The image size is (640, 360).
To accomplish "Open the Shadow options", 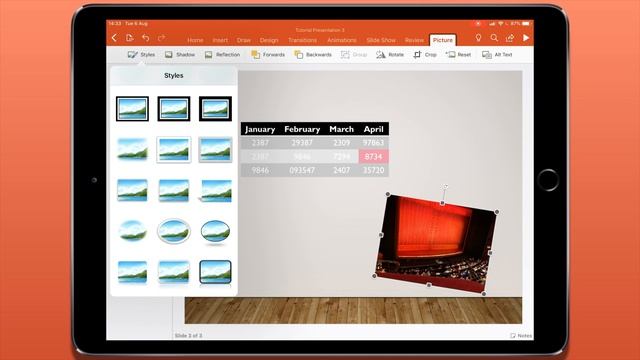I will pyautogui.click(x=180, y=55).
